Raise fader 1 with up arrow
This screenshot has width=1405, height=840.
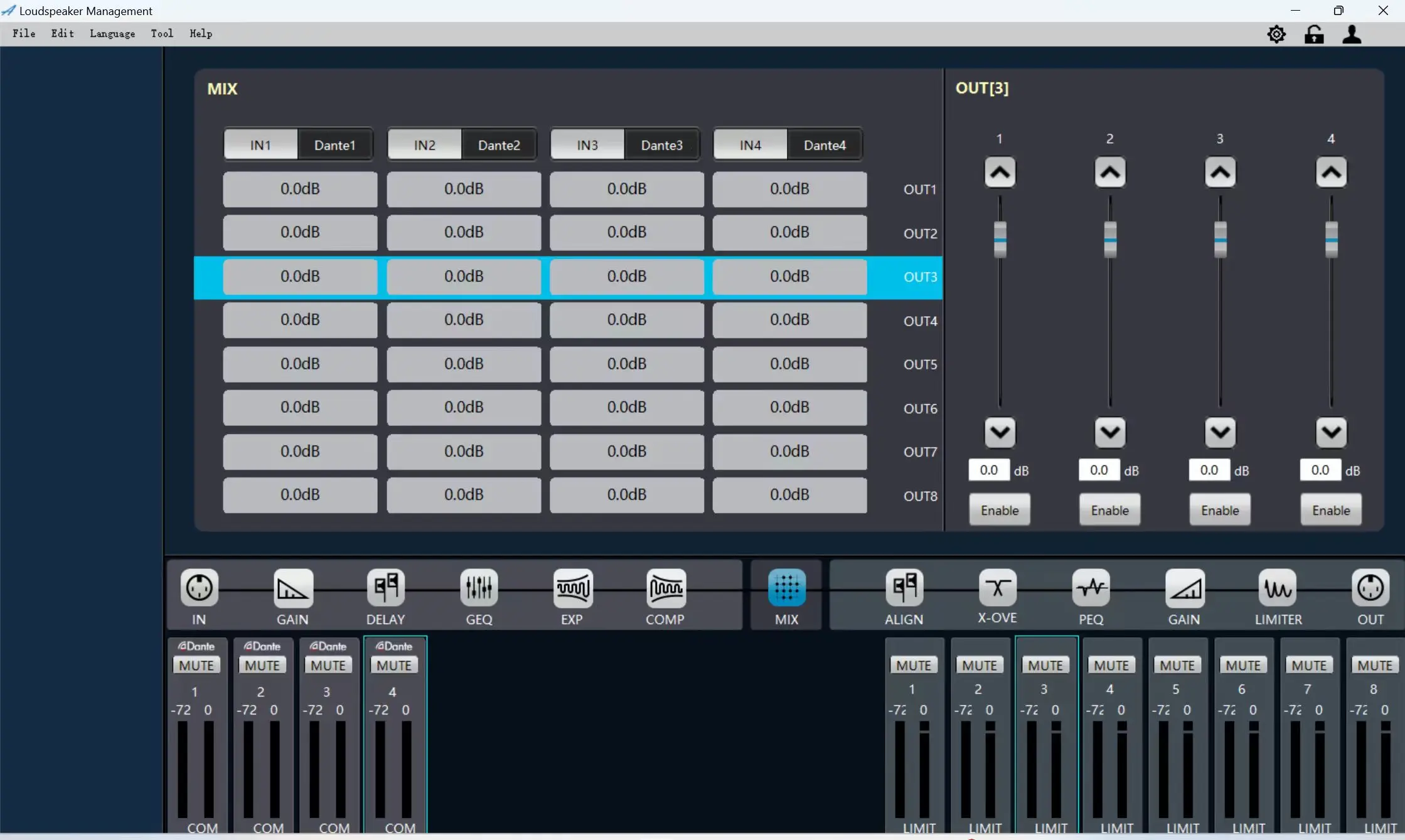pyautogui.click(x=1000, y=173)
